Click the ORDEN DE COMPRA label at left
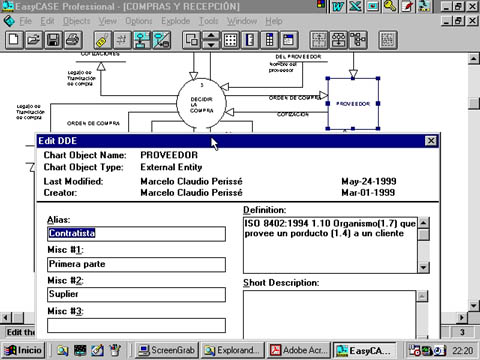Screen dimensions: 480x360 (93, 123)
